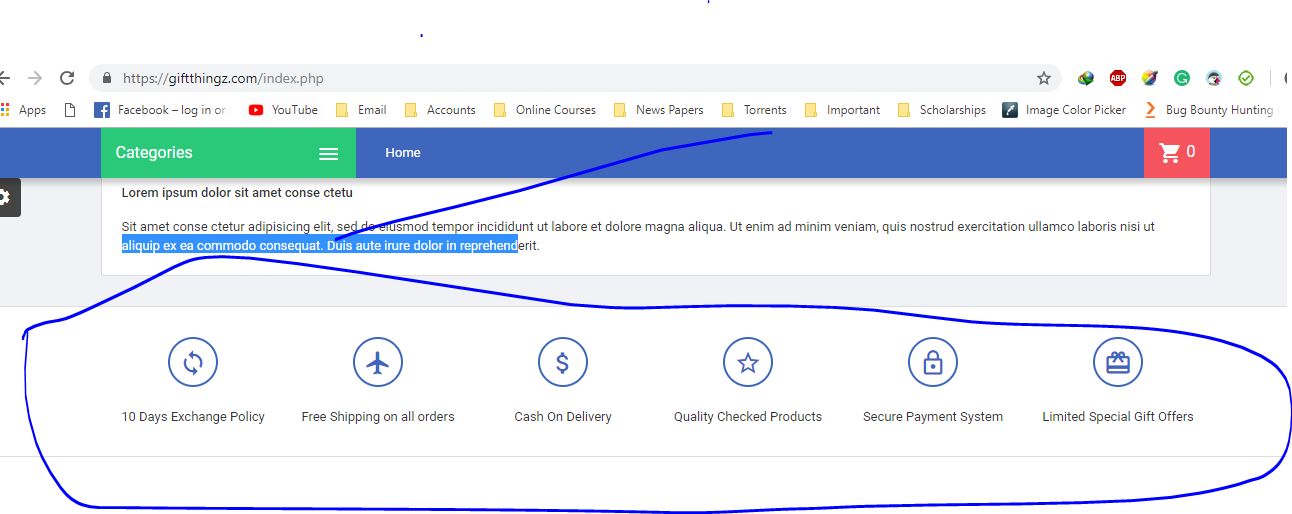
Task: Focus the address bar showing giftthingz.com
Action: (576, 78)
